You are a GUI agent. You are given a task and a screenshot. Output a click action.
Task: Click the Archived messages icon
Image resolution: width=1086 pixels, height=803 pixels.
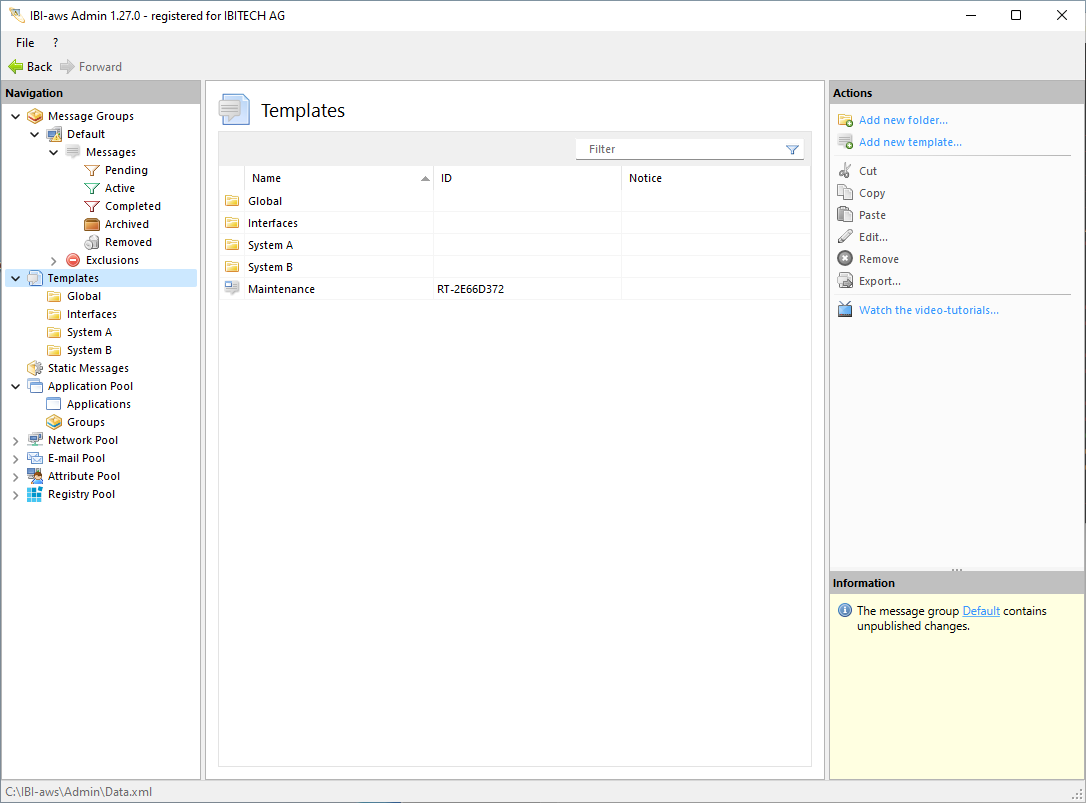pos(92,224)
